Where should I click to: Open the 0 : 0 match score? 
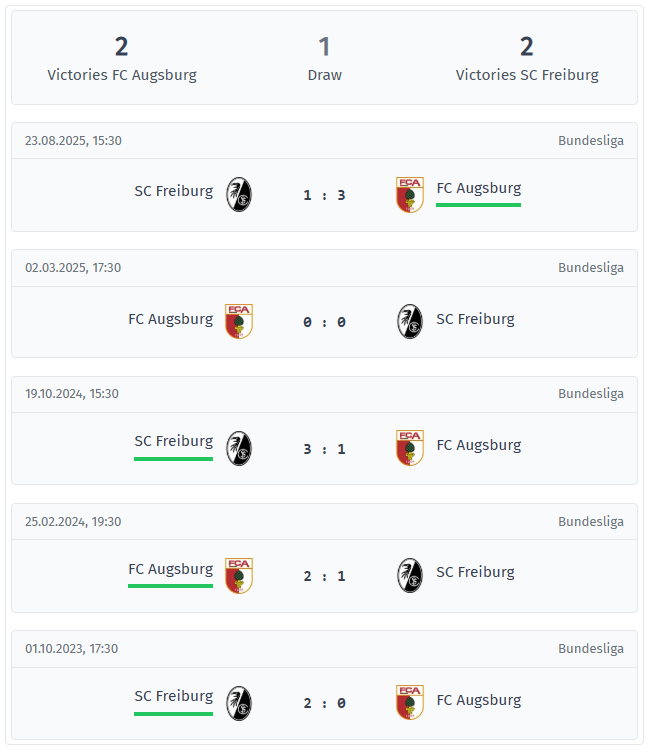324,322
